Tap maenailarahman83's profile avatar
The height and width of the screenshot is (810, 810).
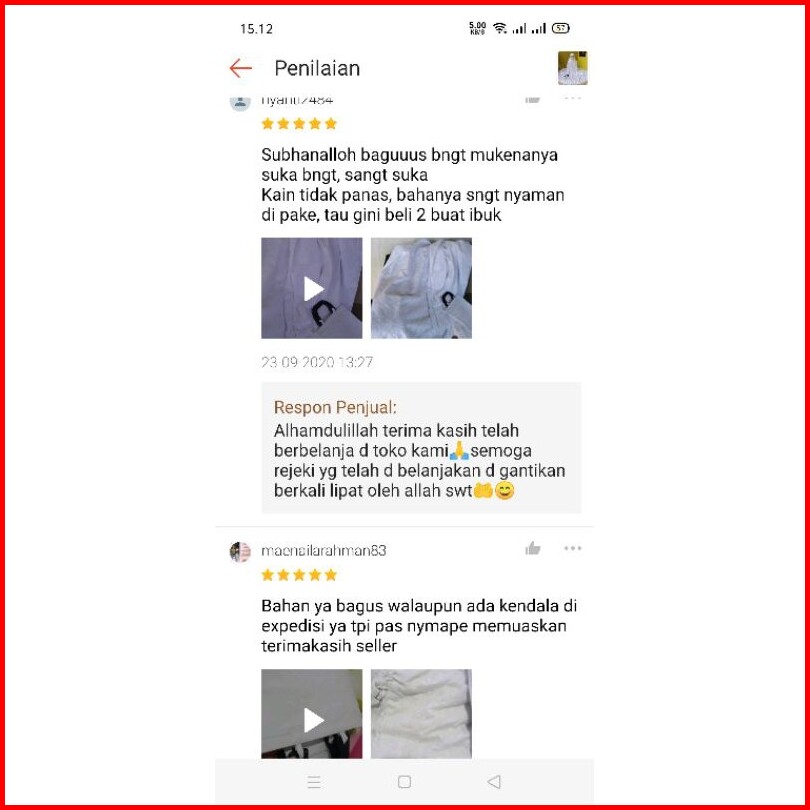[x=240, y=552]
